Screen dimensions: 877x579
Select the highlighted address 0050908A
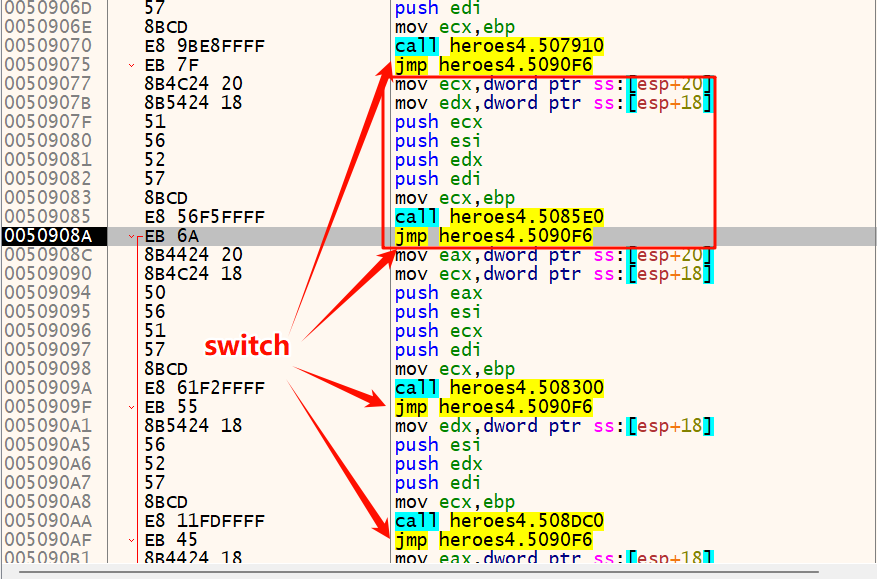pyautogui.click(x=48, y=236)
